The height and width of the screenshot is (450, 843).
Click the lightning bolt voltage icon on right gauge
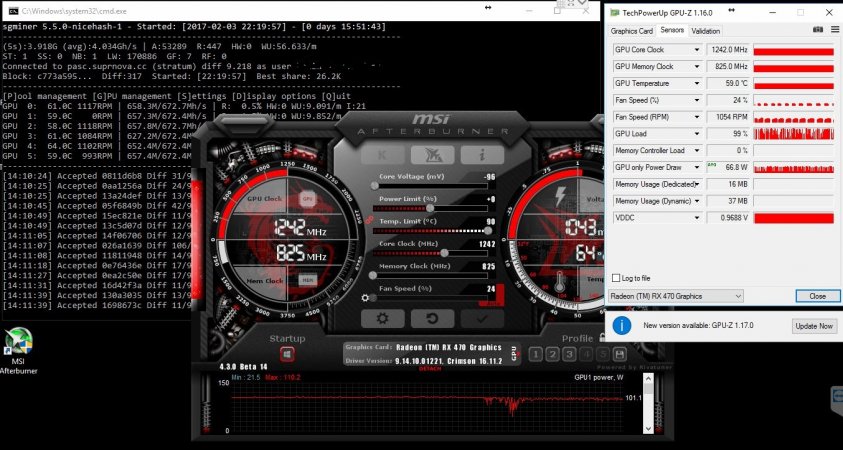[561, 196]
